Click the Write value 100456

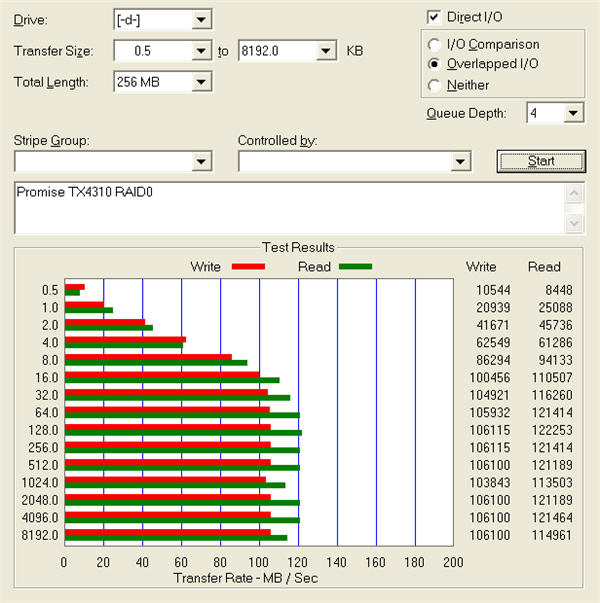tap(490, 378)
